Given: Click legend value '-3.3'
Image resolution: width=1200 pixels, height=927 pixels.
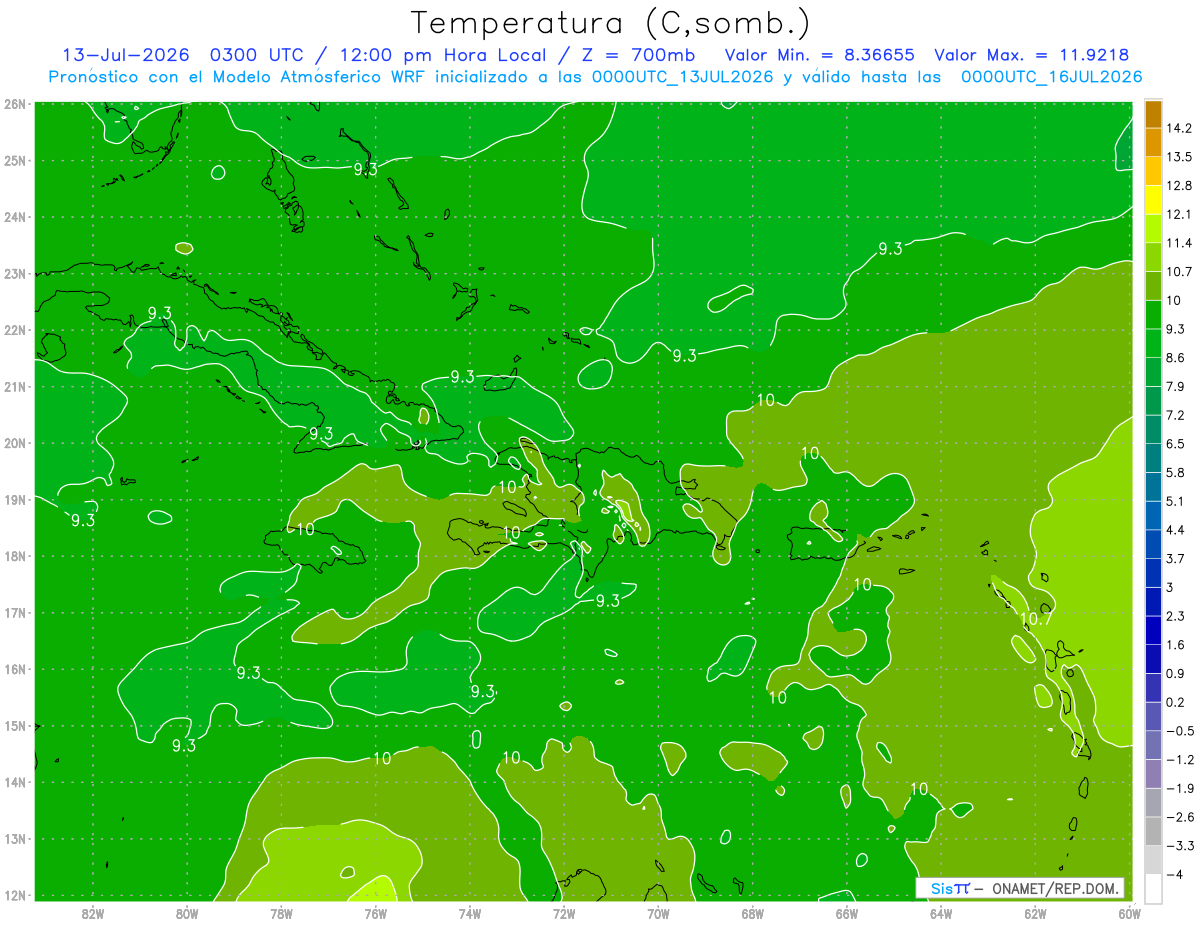Looking at the screenshot, I should click(1180, 846).
